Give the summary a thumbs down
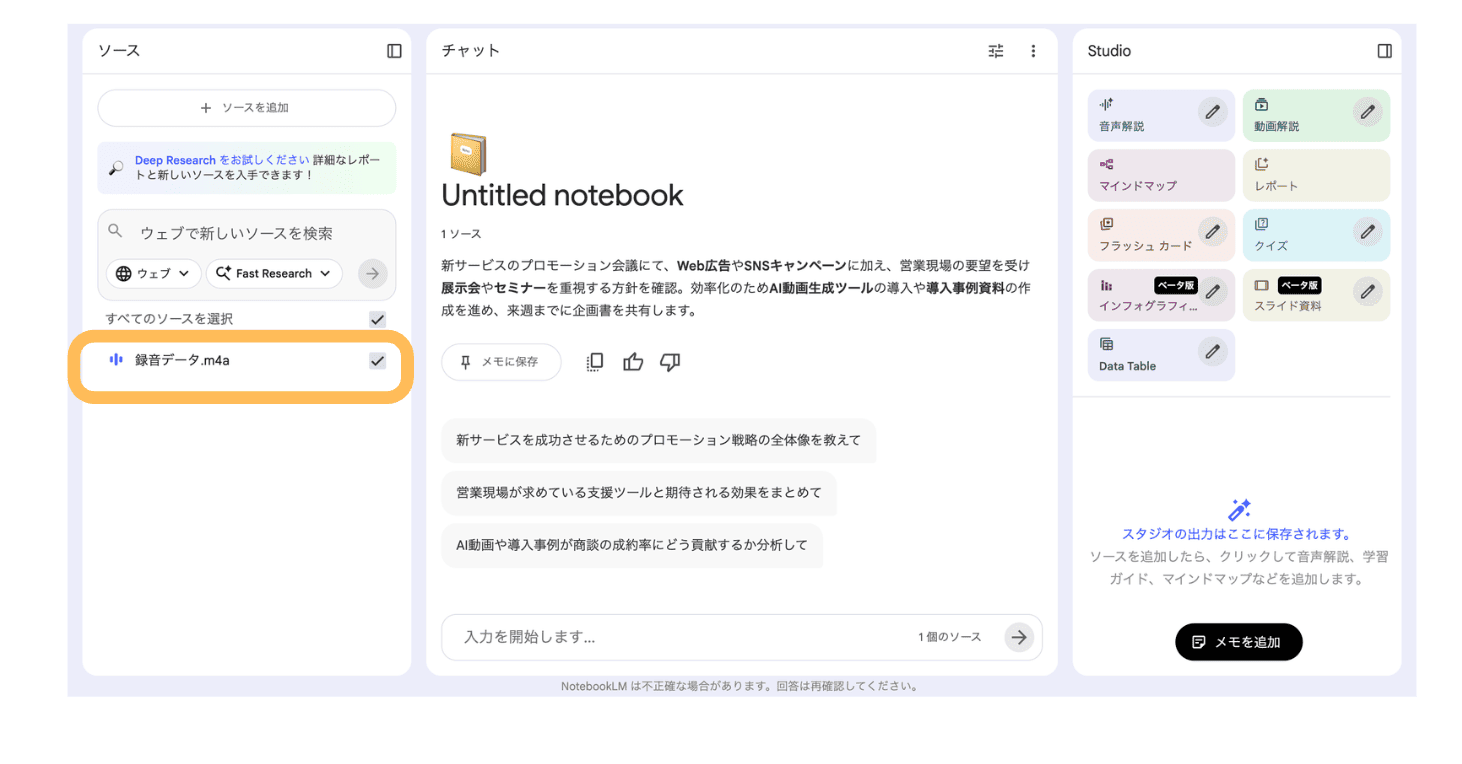Image resolution: width=1462 pixels, height=764 pixels. tap(670, 362)
